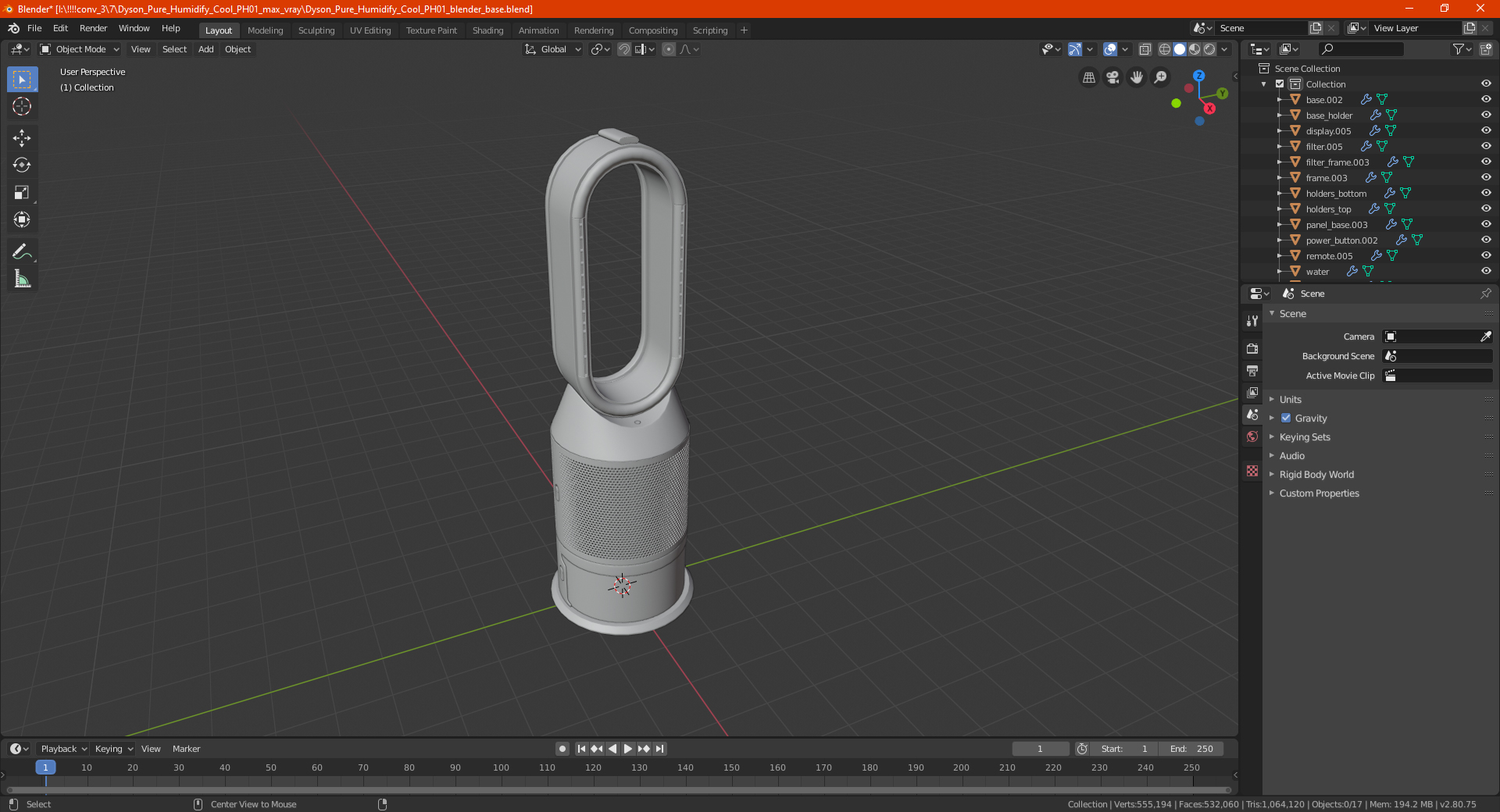Image resolution: width=1500 pixels, height=812 pixels.
Task: Open the Render properties tab
Action: coord(1252,348)
